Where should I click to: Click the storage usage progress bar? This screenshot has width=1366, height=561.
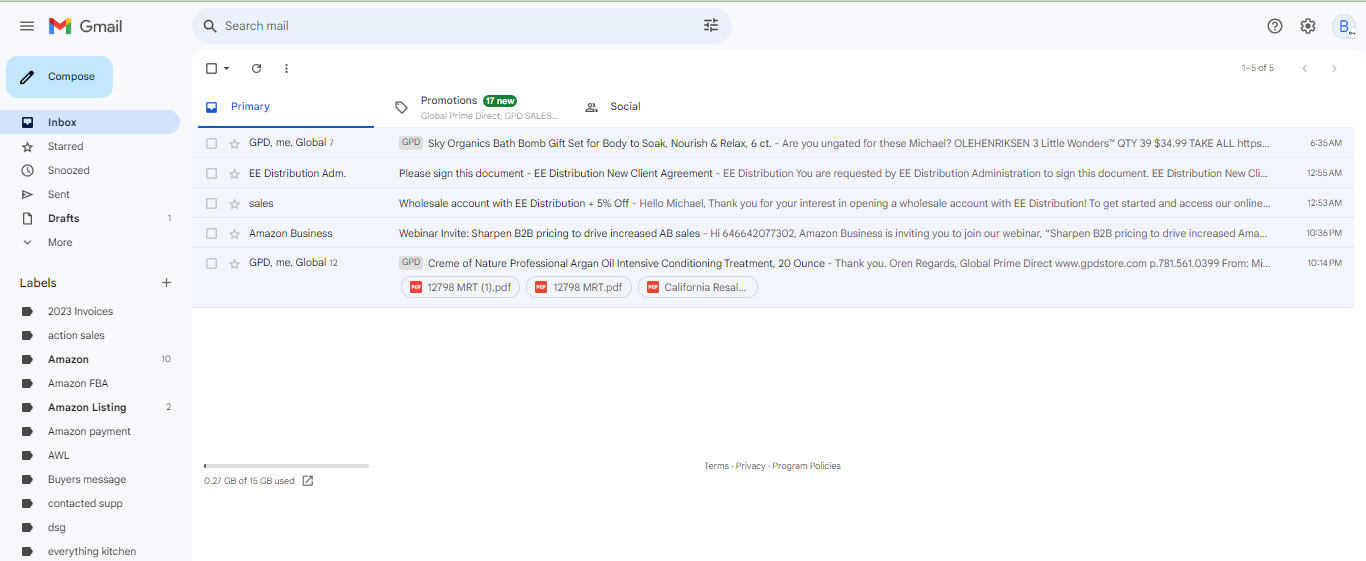point(286,466)
